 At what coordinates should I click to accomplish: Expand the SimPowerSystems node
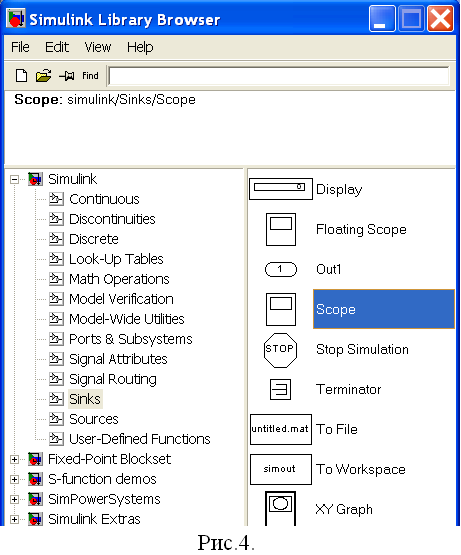pyautogui.click(x=15, y=499)
